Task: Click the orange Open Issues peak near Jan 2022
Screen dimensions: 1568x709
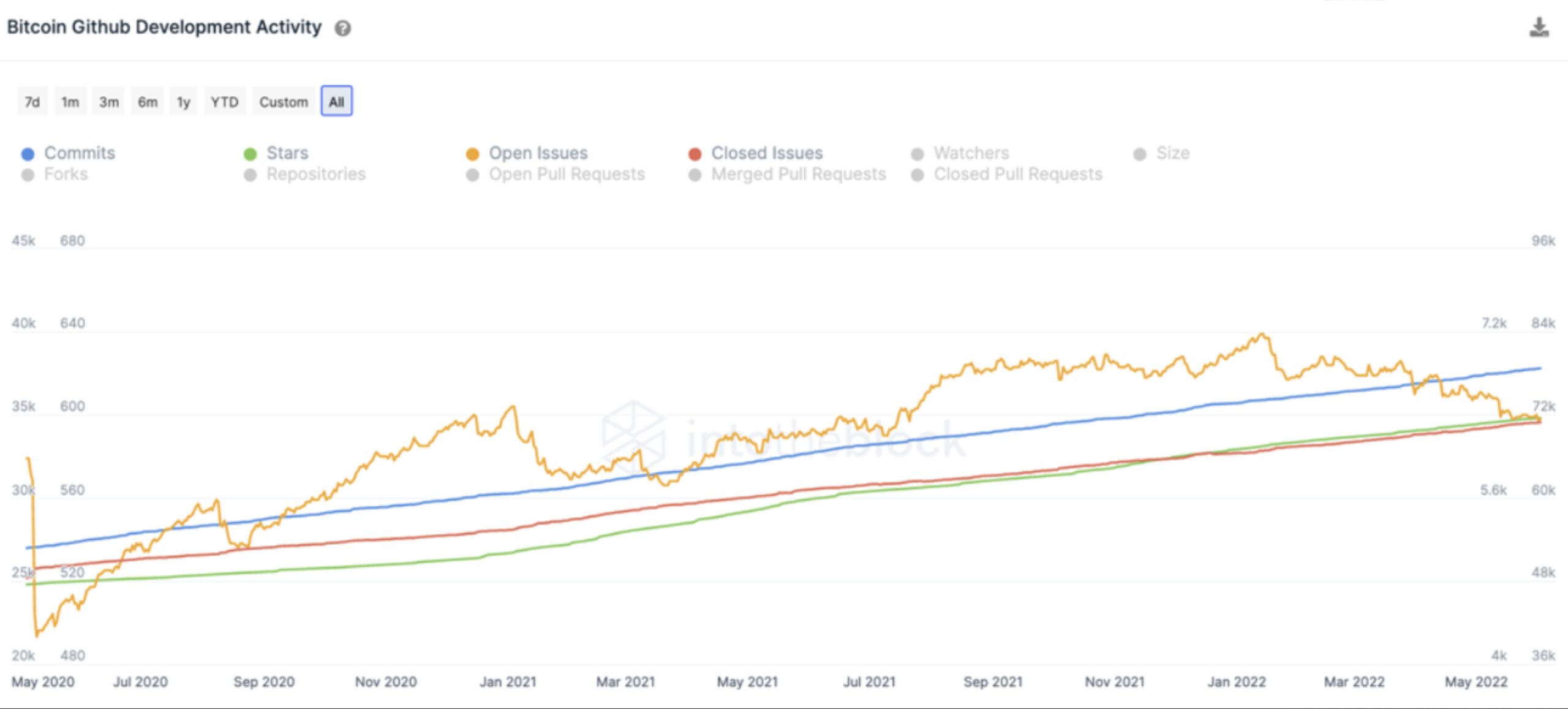Action: [1262, 335]
